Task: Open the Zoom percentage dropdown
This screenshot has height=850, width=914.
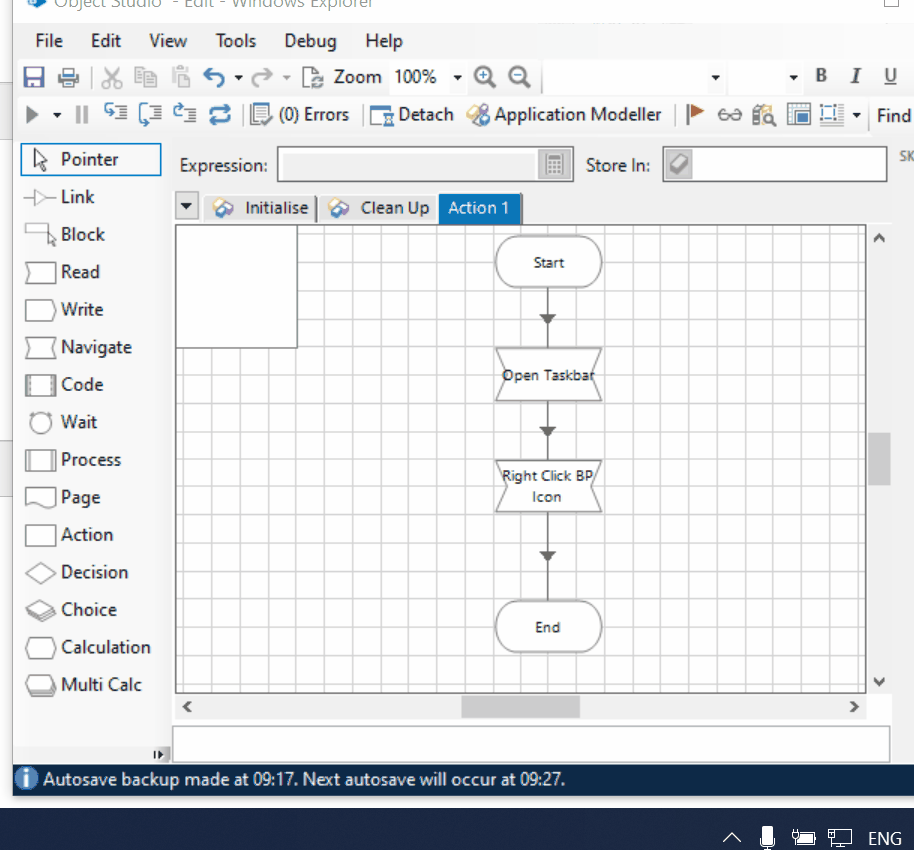Action: click(458, 78)
